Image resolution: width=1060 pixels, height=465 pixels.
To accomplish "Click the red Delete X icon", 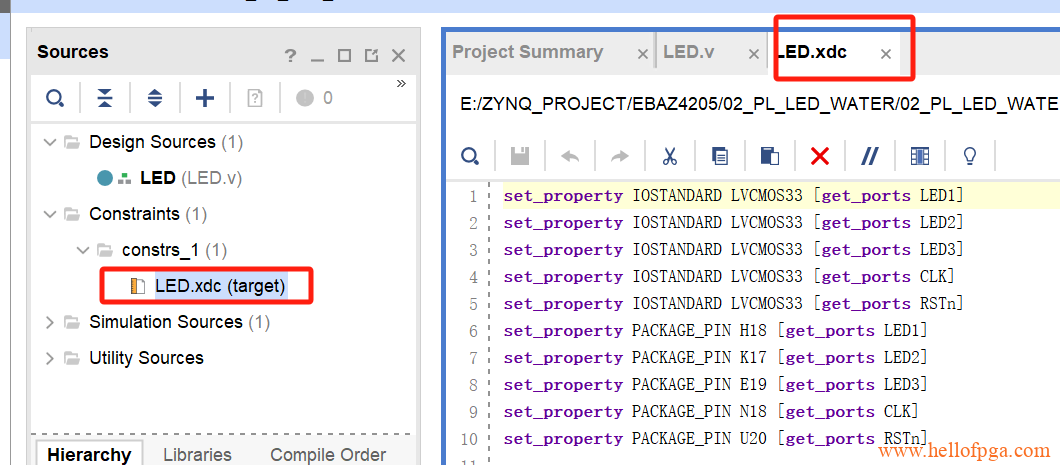I will coord(820,156).
